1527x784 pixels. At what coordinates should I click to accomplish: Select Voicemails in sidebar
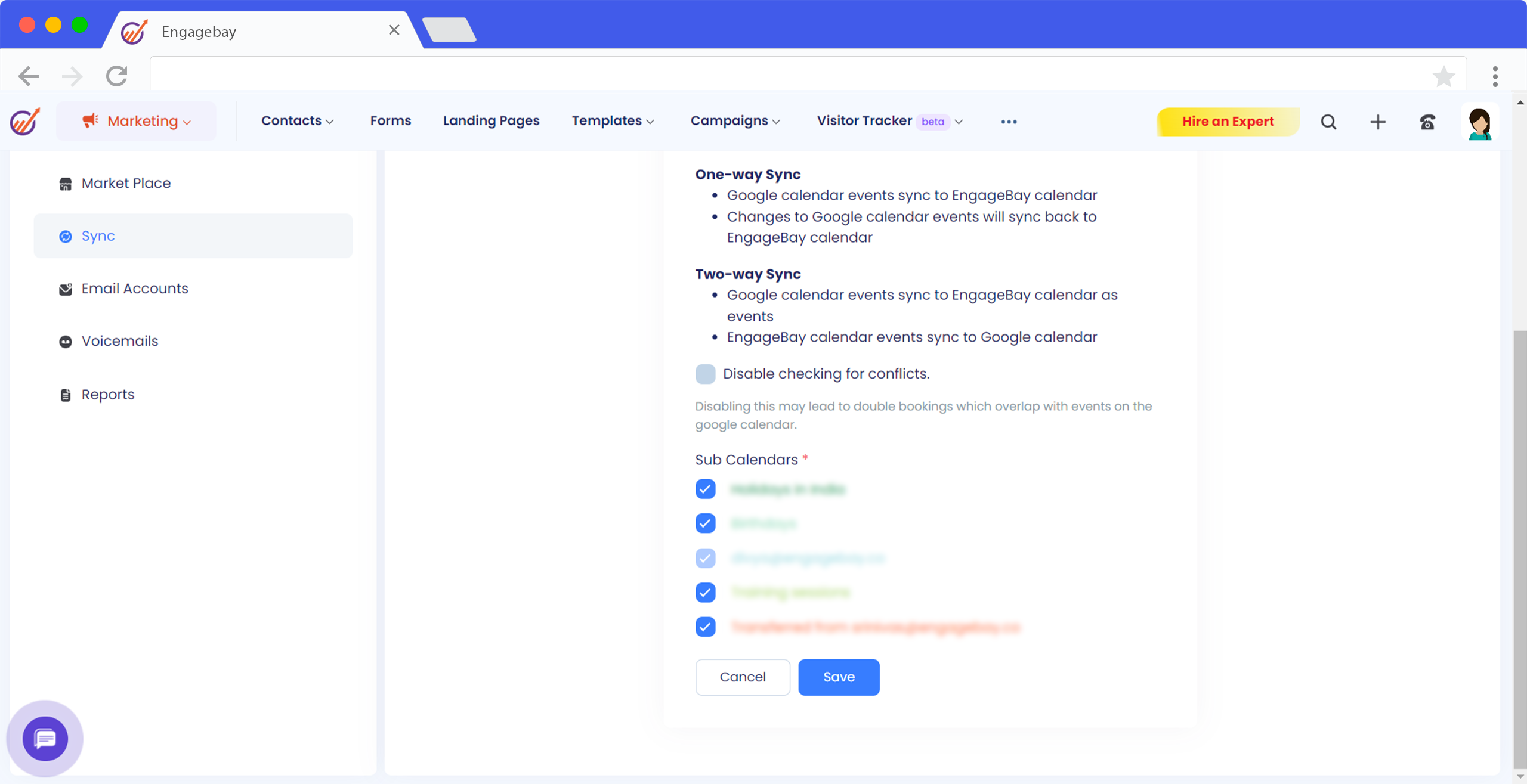click(193, 342)
